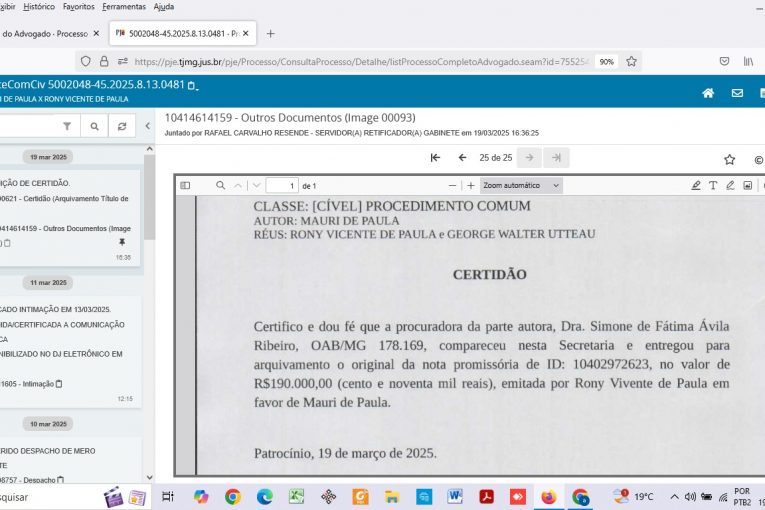This screenshot has height=510, width=765.
Task: Select the PDF text annotation tool
Action: 713,185
